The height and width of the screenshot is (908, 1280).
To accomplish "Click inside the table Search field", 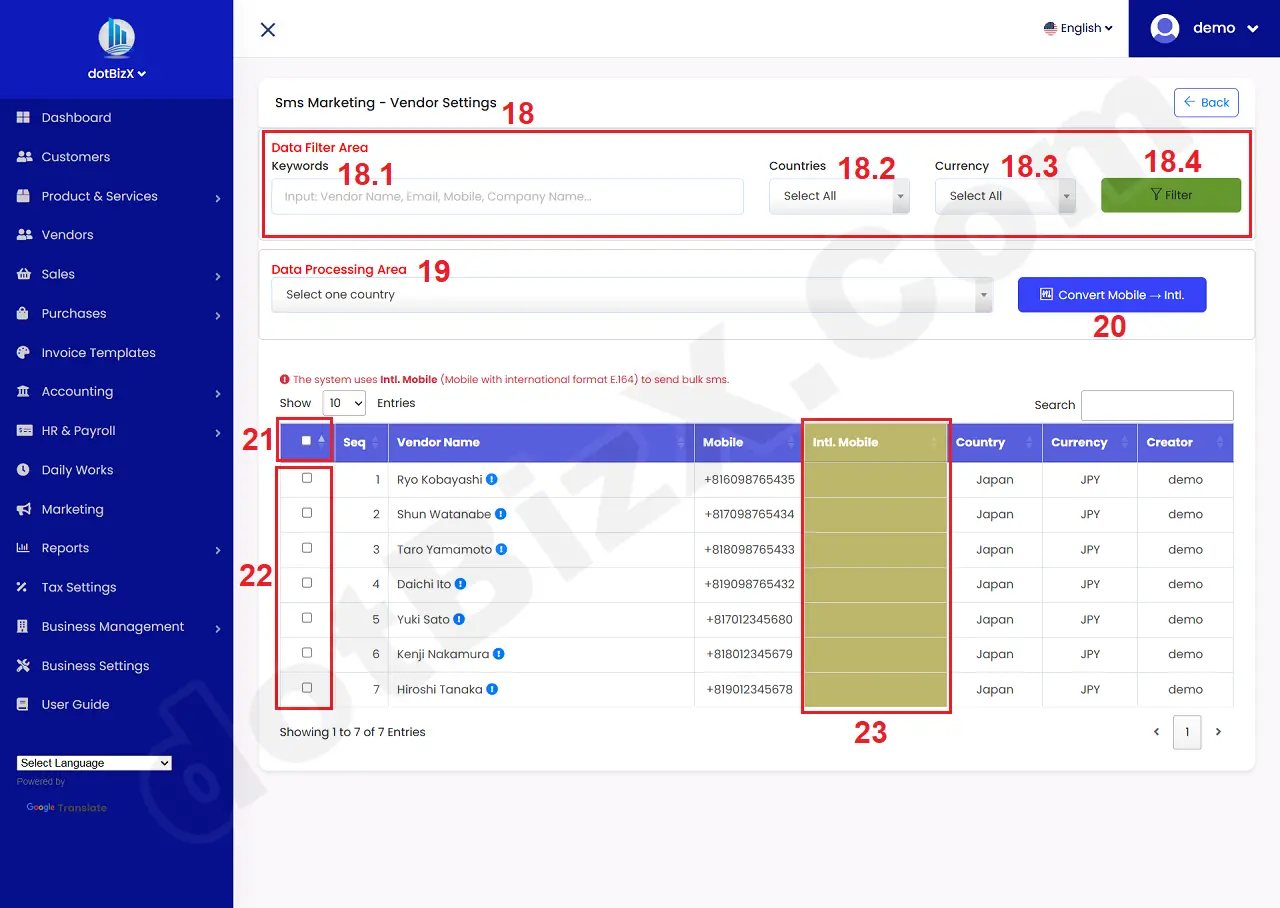I will click(x=1156, y=405).
